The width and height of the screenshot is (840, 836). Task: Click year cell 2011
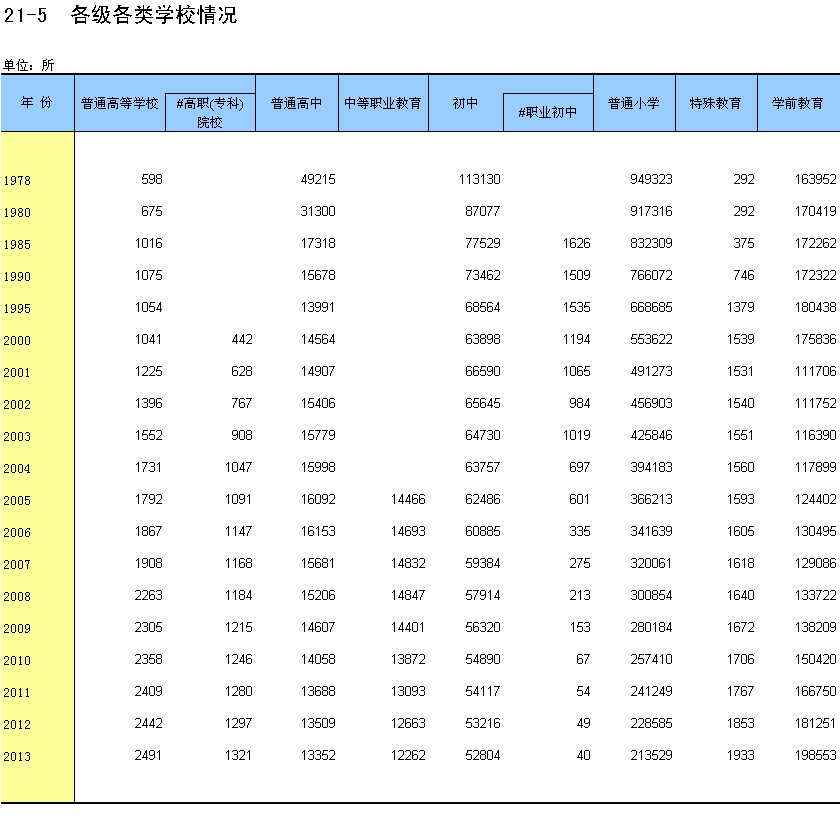17,692
